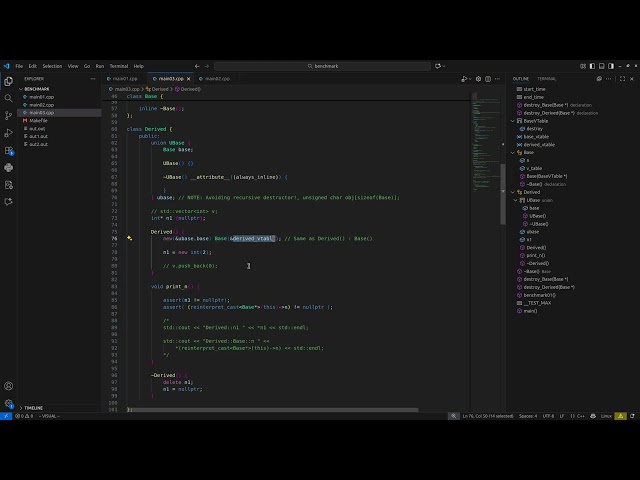
Task: Click the benchmark command center search box
Action: tap(322, 66)
